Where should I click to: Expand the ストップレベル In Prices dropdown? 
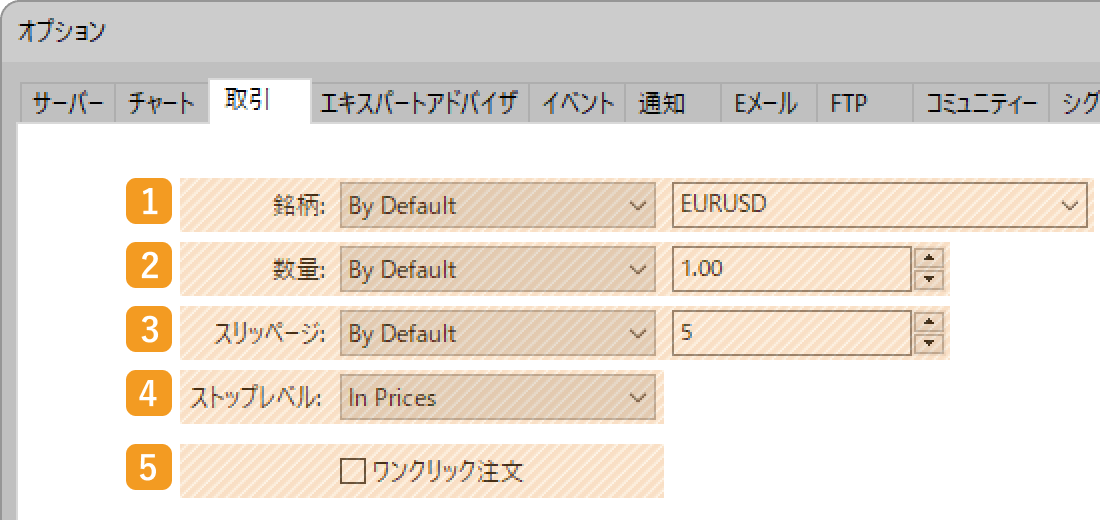point(498,397)
